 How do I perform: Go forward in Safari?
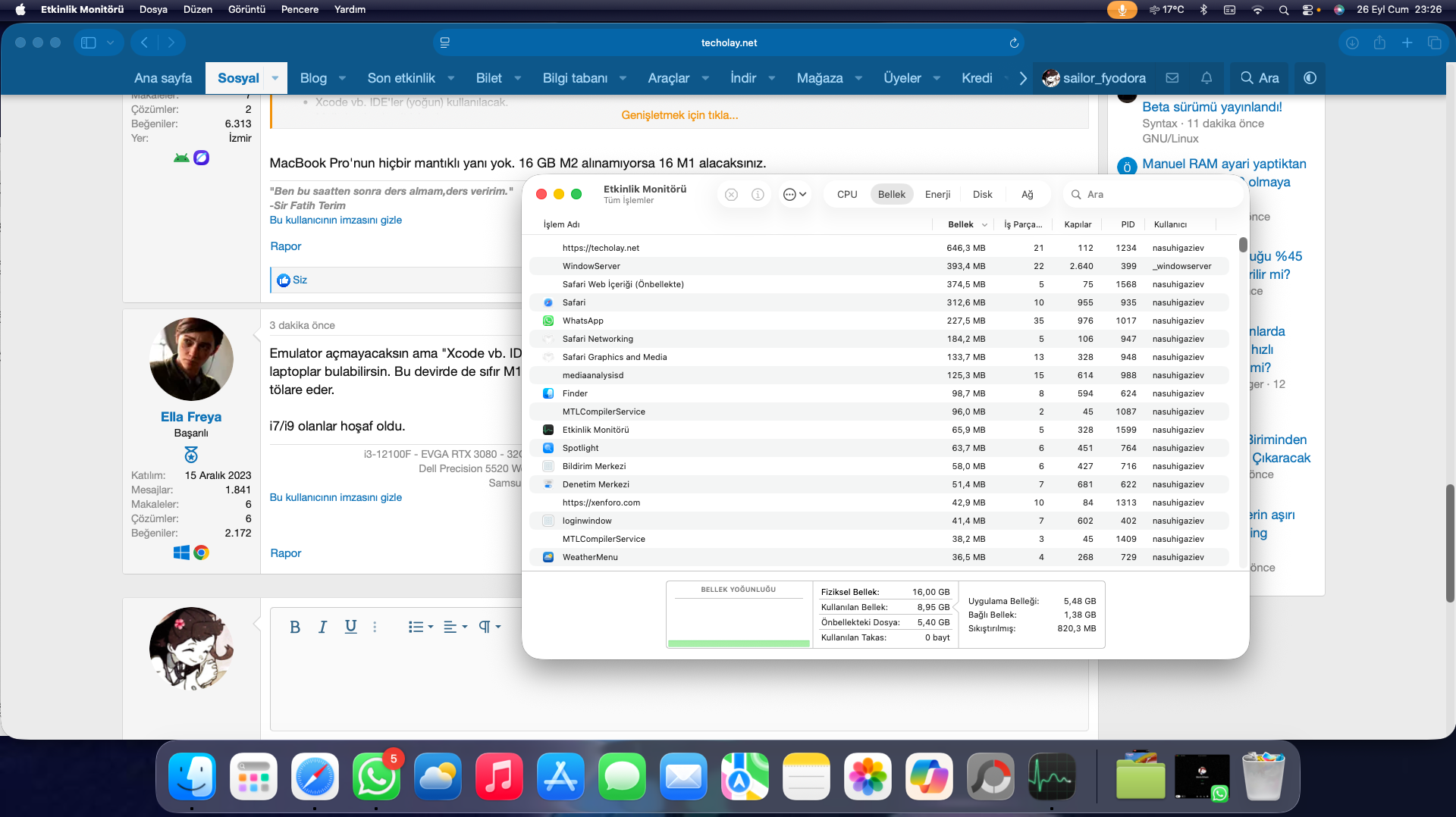click(x=171, y=42)
